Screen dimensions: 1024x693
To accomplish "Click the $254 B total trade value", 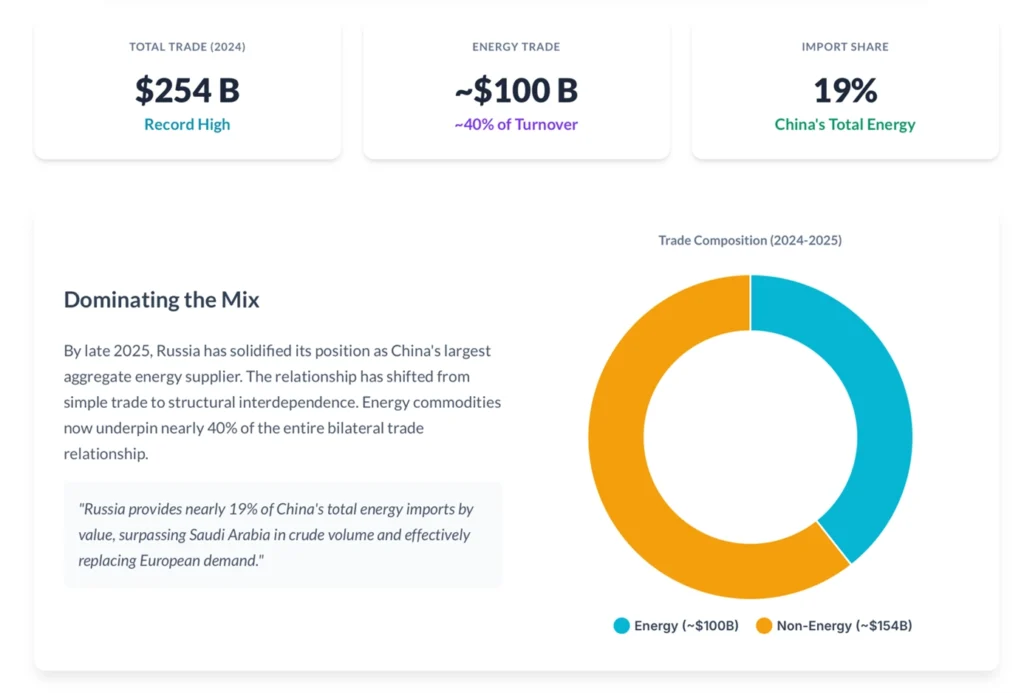I will pyautogui.click(x=187, y=90).
